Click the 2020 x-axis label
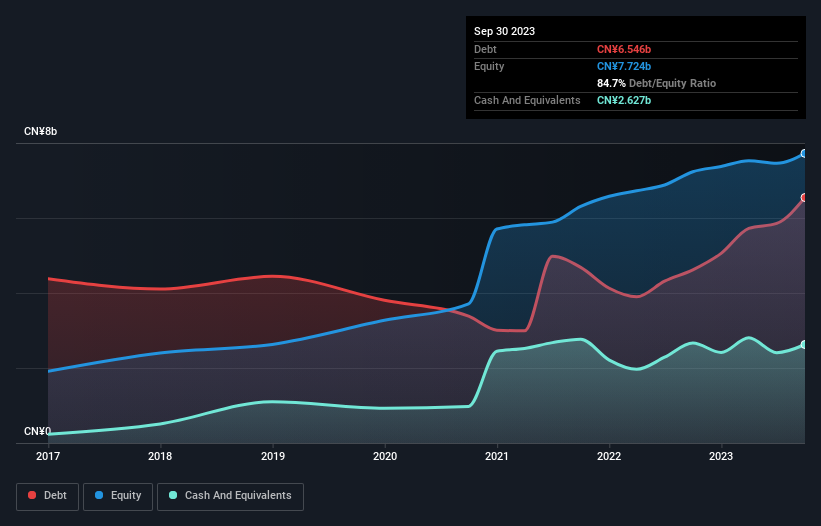Viewport: 821px width, 526px height. pyautogui.click(x=385, y=456)
